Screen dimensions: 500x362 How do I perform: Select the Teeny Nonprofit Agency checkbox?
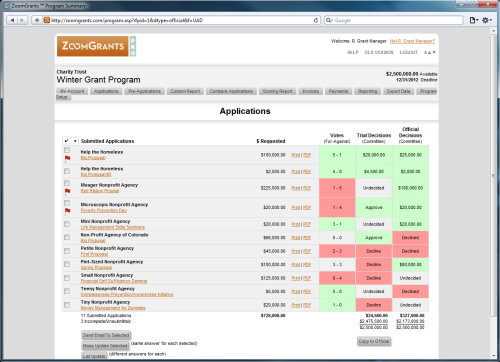coord(67,291)
